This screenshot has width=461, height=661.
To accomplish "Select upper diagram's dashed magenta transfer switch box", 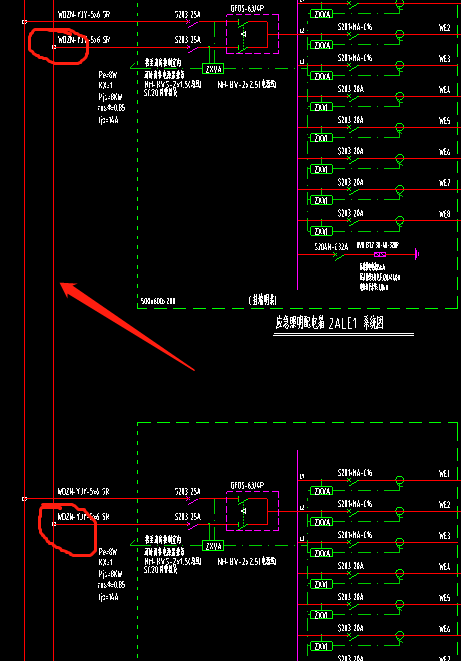I will pos(252,34).
